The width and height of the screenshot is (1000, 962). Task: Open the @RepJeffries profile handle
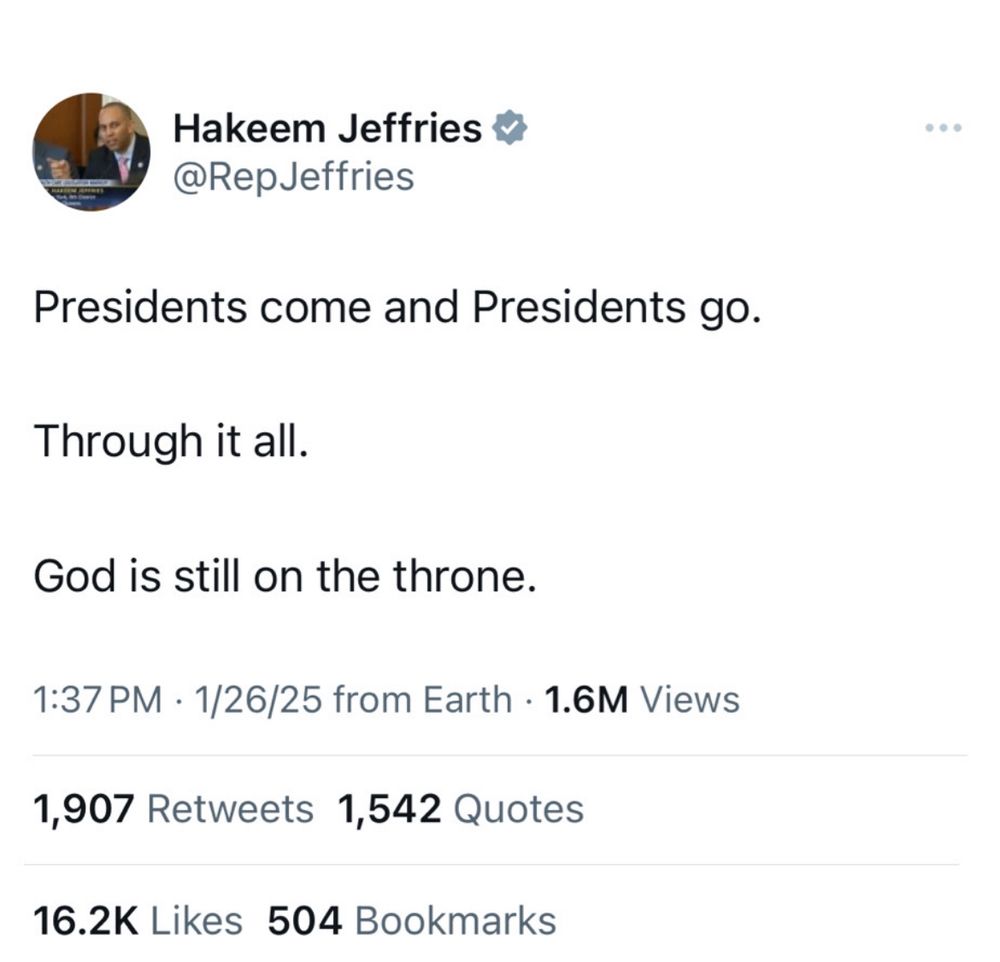[x=295, y=176]
